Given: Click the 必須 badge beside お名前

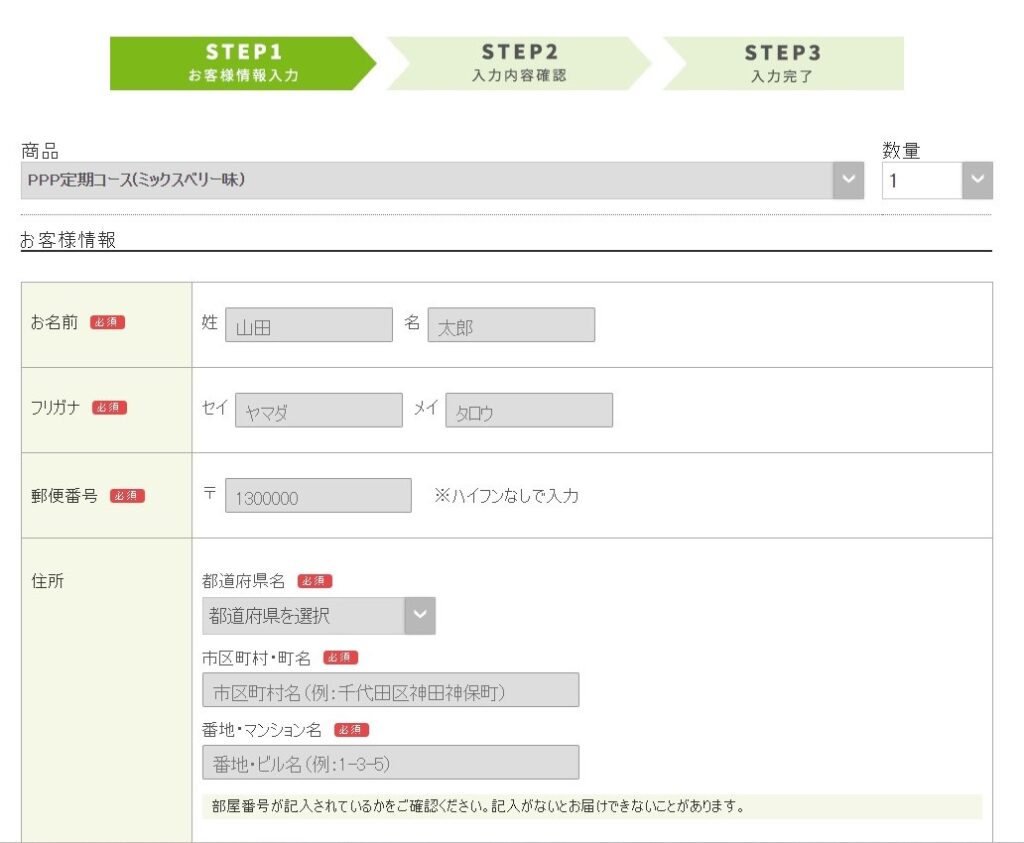Looking at the screenshot, I should tap(108, 322).
